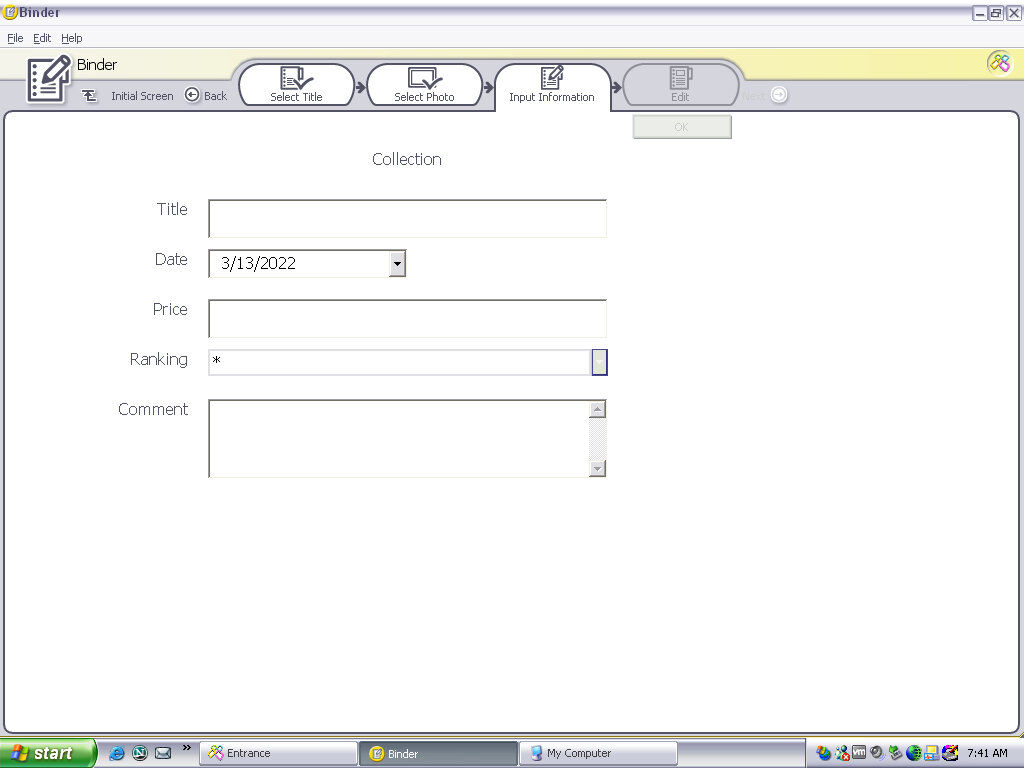Switch to the Select Photo step tab
1024x768 pixels.
(424, 85)
